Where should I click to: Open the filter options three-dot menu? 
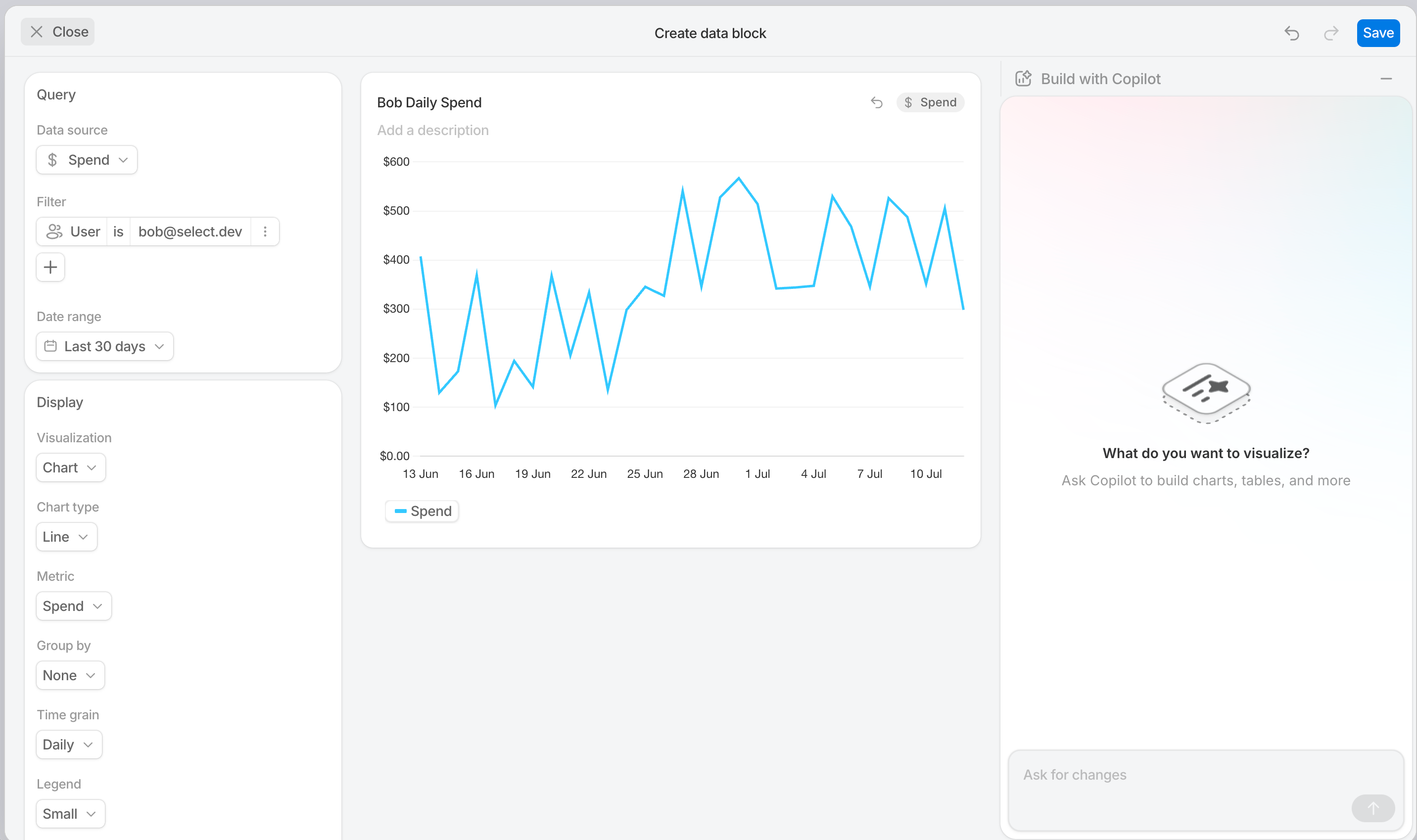(265, 232)
